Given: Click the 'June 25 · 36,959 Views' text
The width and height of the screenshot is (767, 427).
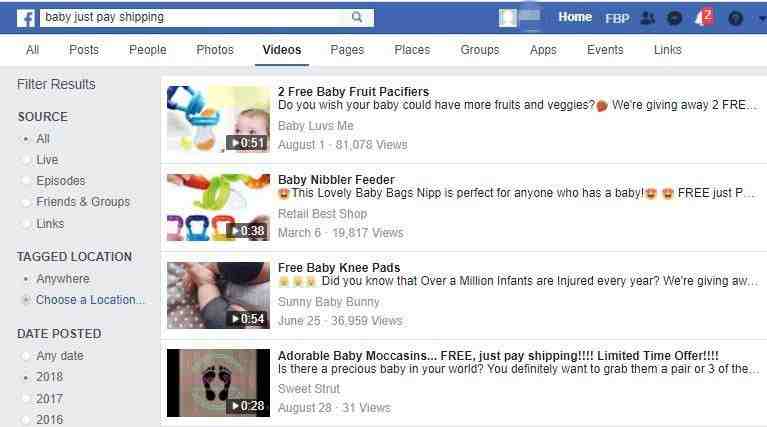Looking at the screenshot, I should point(340,321).
